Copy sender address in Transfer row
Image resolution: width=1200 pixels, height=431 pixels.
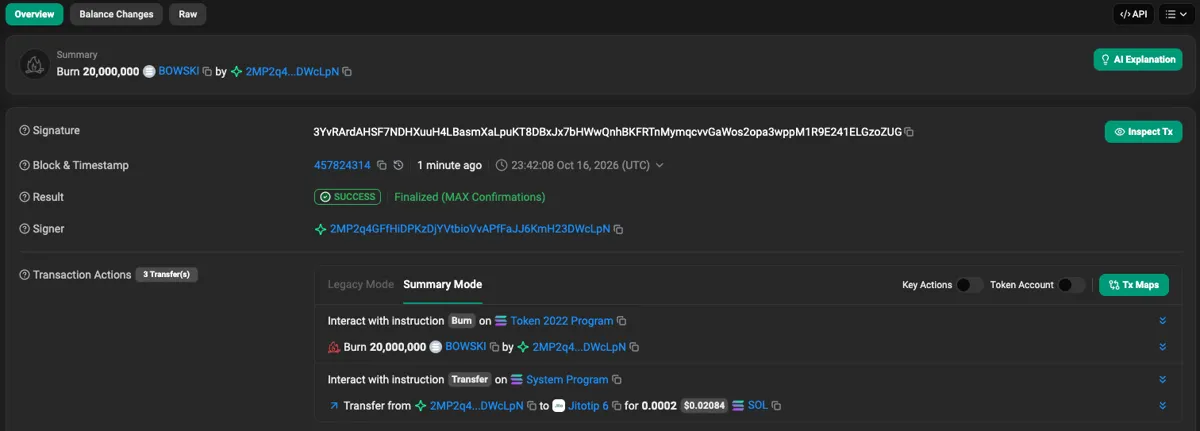click(x=531, y=406)
